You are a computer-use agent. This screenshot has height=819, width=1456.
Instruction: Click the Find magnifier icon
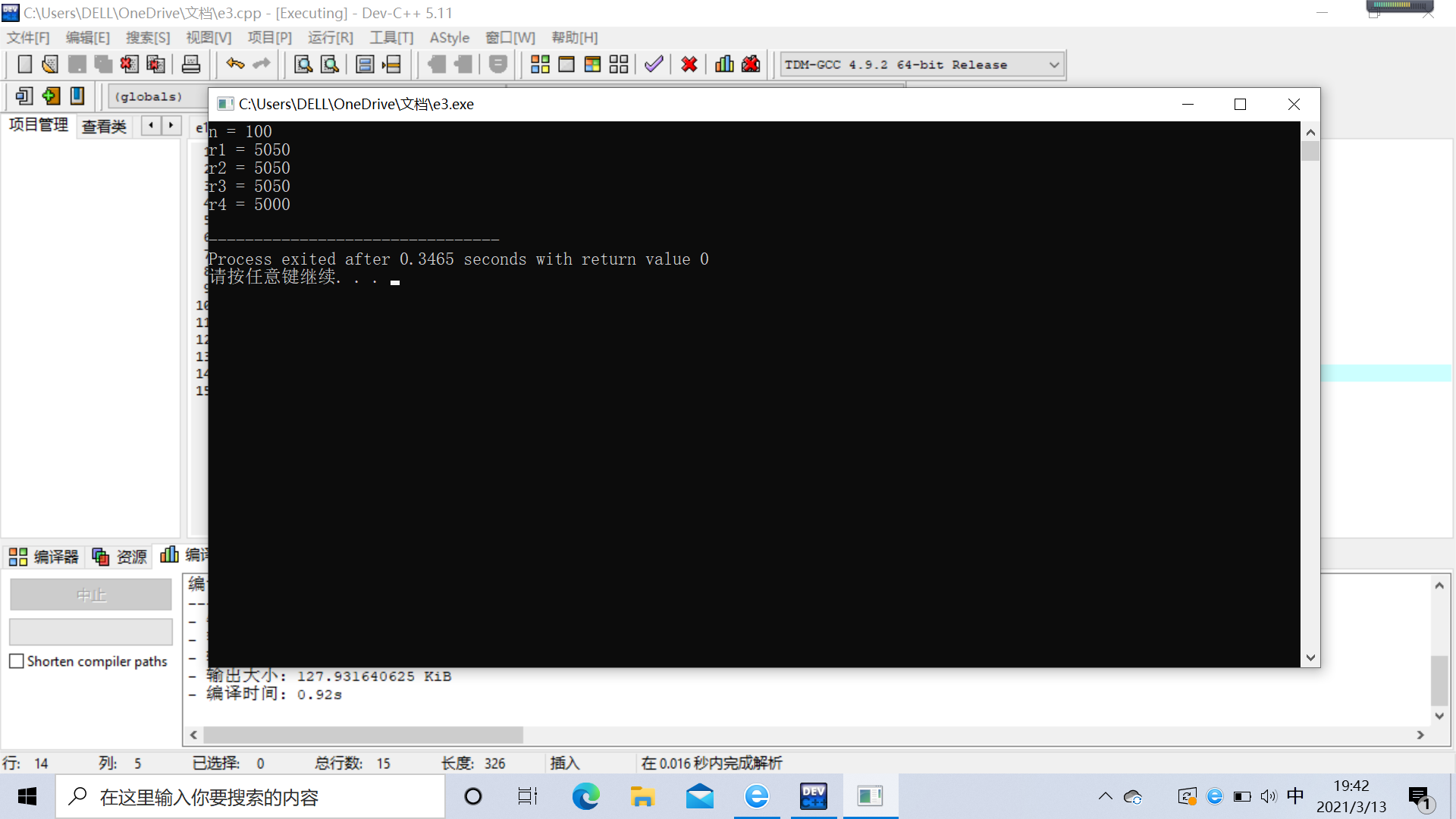pos(303,64)
